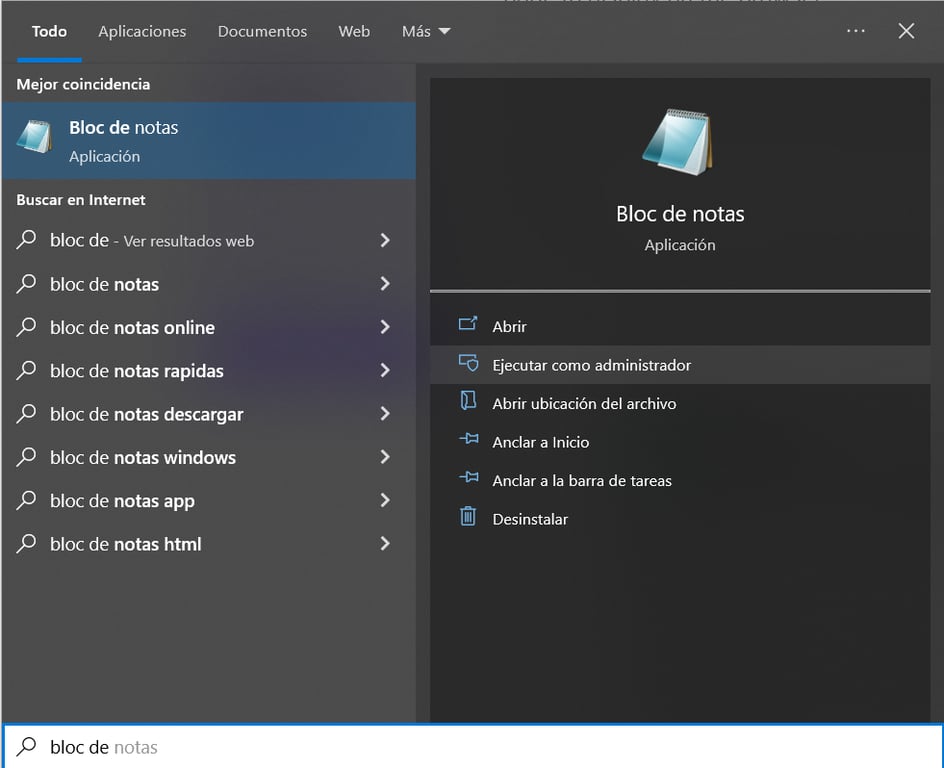
Task: Select the Desinstalar trash icon
Action: (468, 518)
